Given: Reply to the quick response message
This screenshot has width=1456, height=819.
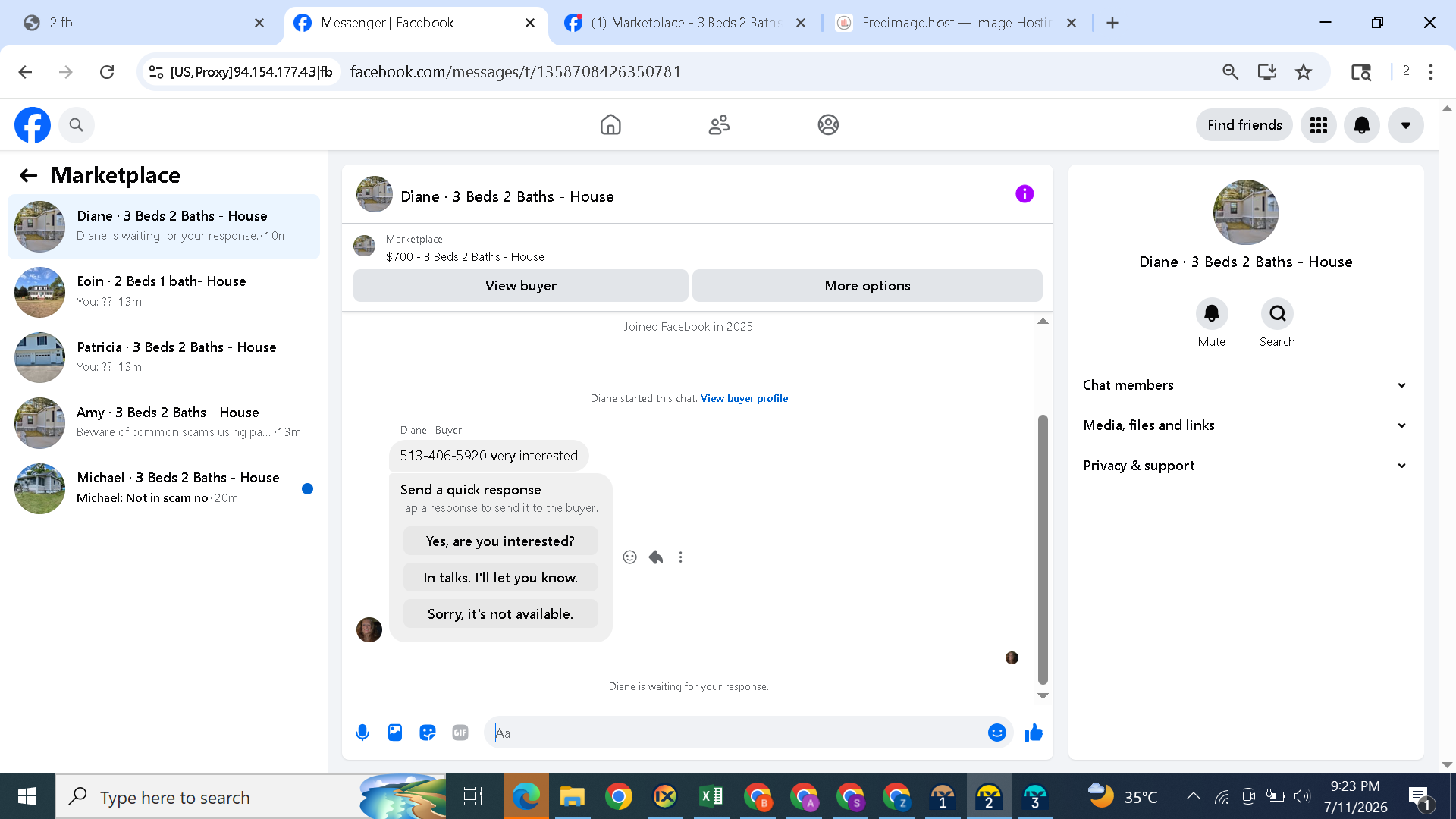Looking at the screenshot, I should coord(656,557).
